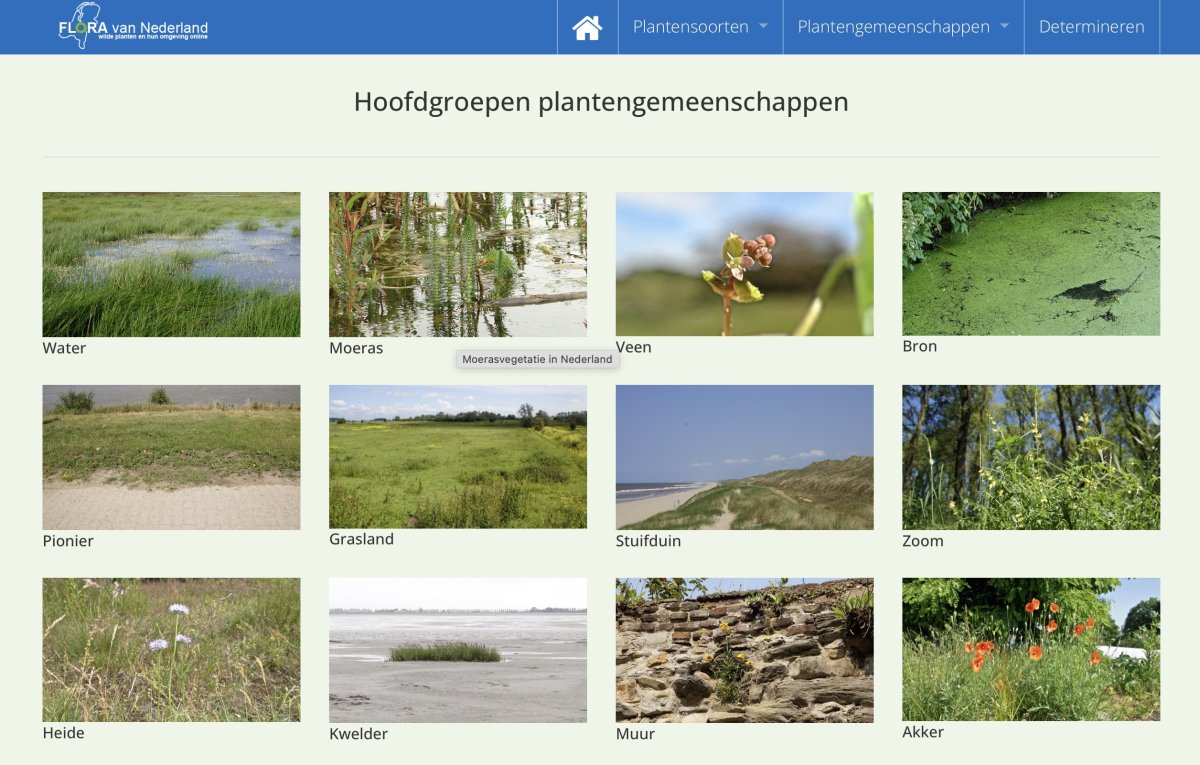Open the Kwelder mudflat photo
The height and width of the screenshot is (765, 1200).
click(458, 650)
